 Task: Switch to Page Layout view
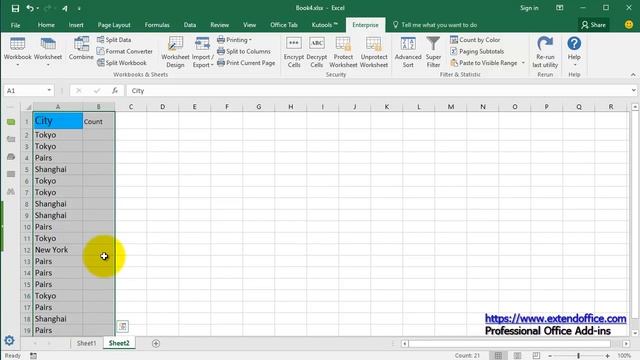click(x=517, y=356)
